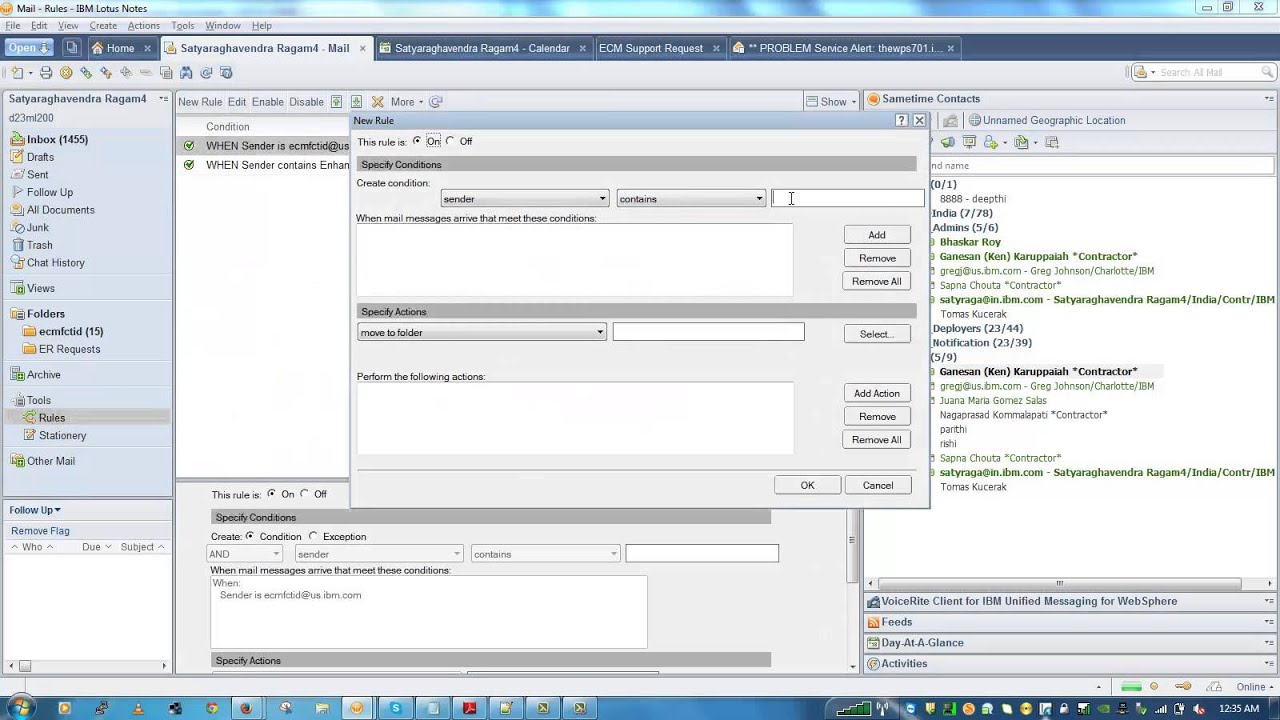The height and width of the screenshot is (720, 1280).
Task: Click the Windows Start button
Action: coord(20,708)
